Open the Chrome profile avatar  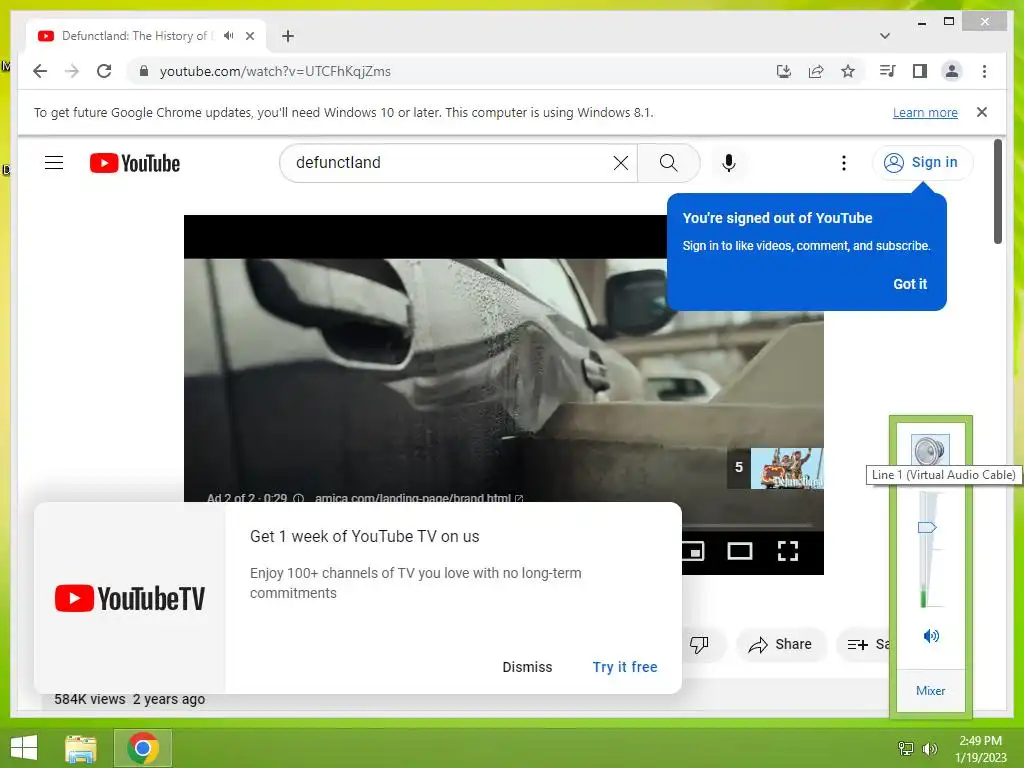pos(952,71)
